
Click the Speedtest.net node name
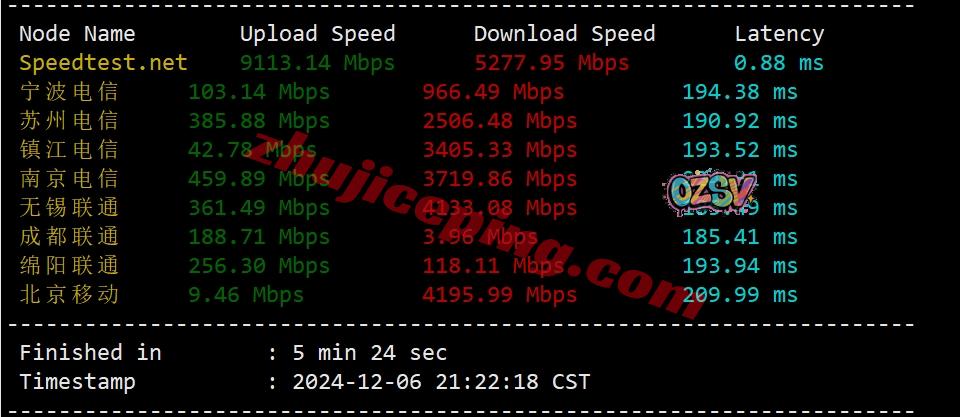[x=103, y=62]
